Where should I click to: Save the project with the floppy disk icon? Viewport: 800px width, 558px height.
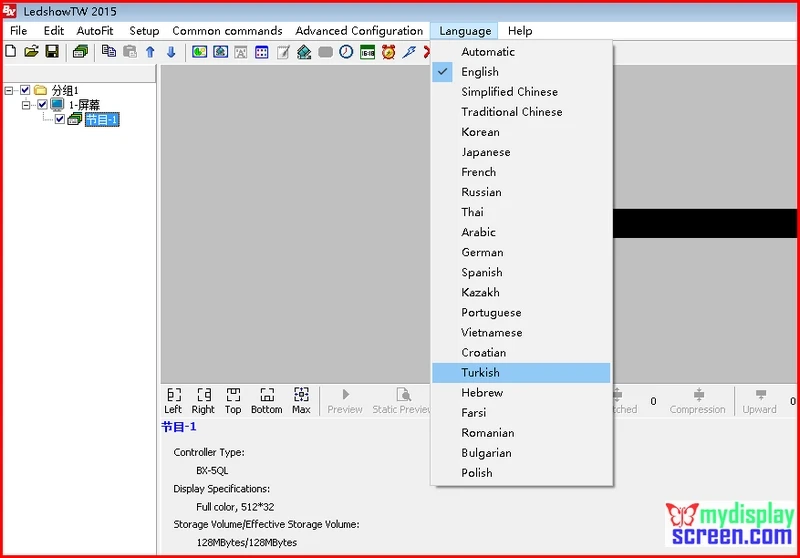pos(52,51)
